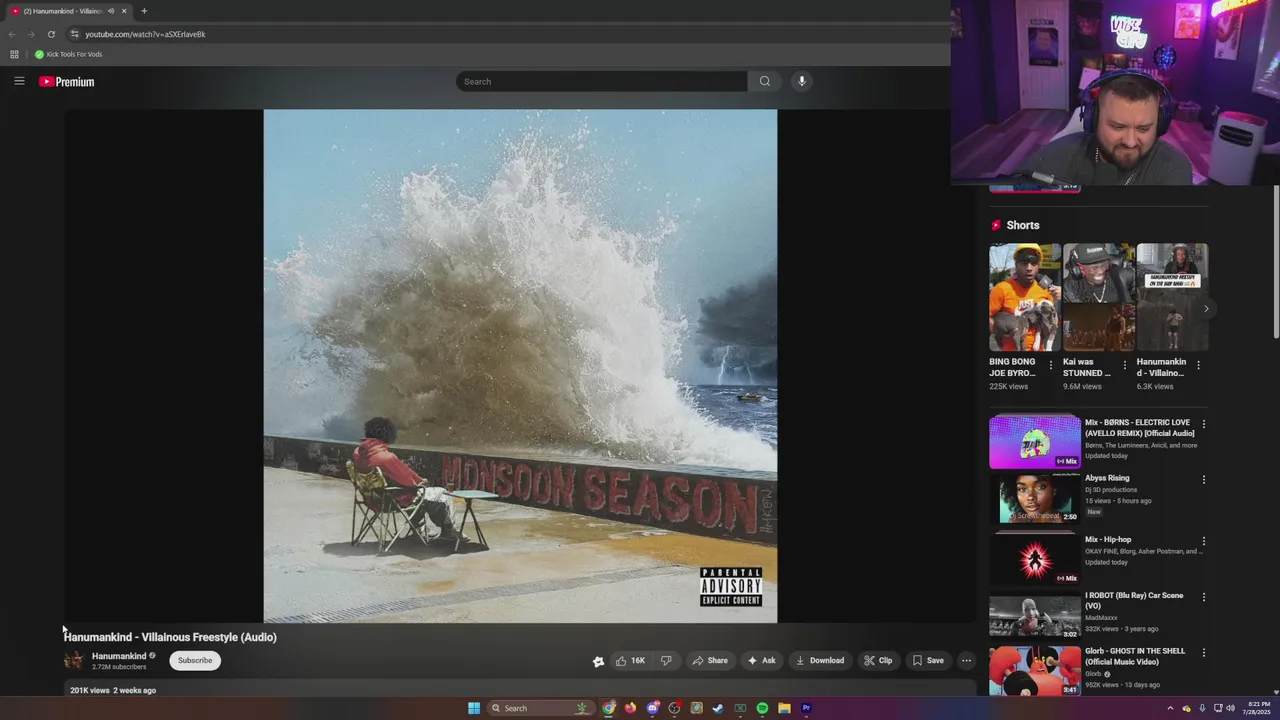Open the Abyss Rising video title
This screenshot has height=720, width=1280.
point(1107,478)
